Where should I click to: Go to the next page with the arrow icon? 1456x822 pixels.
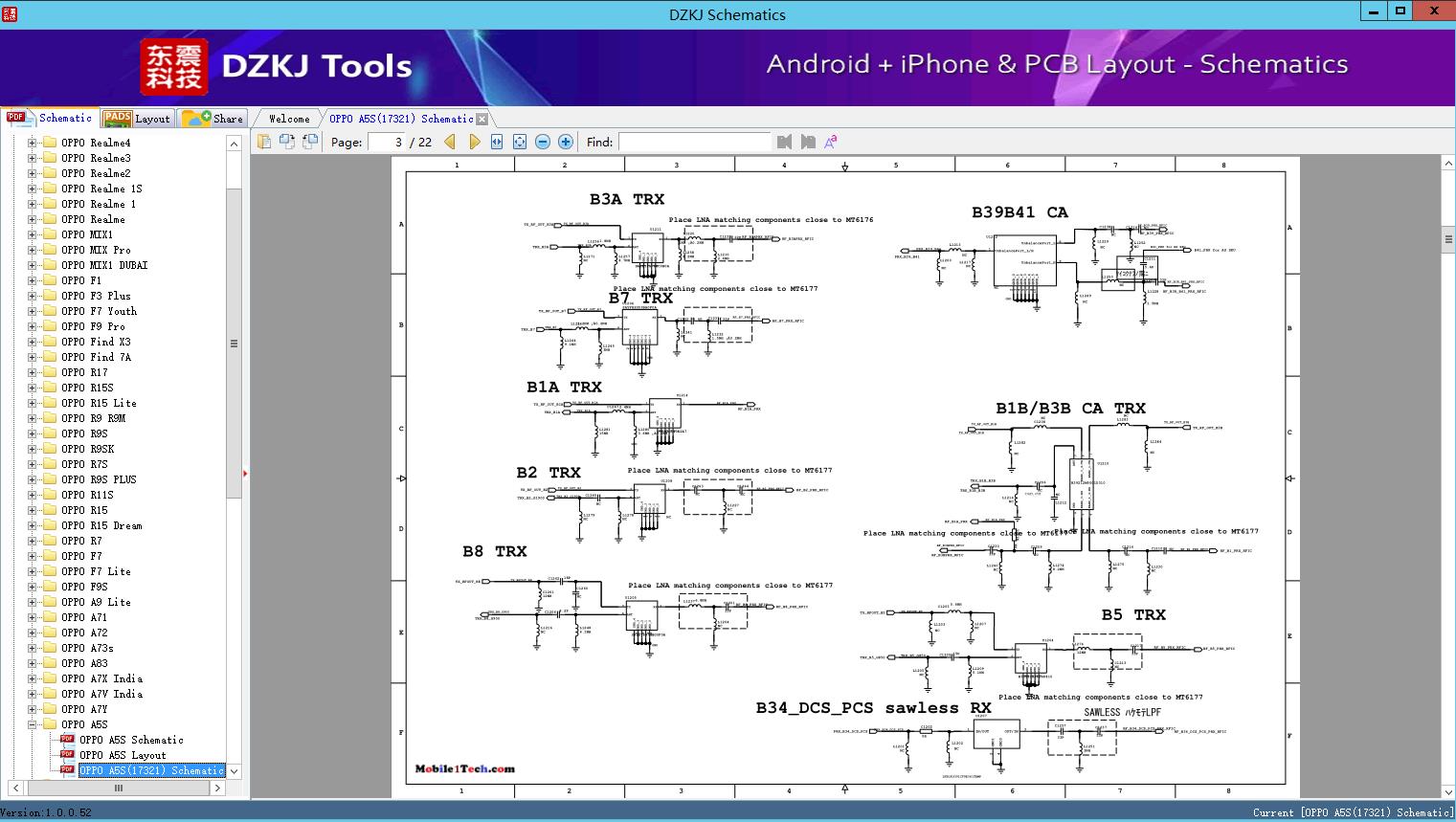[x=475, y=141]
